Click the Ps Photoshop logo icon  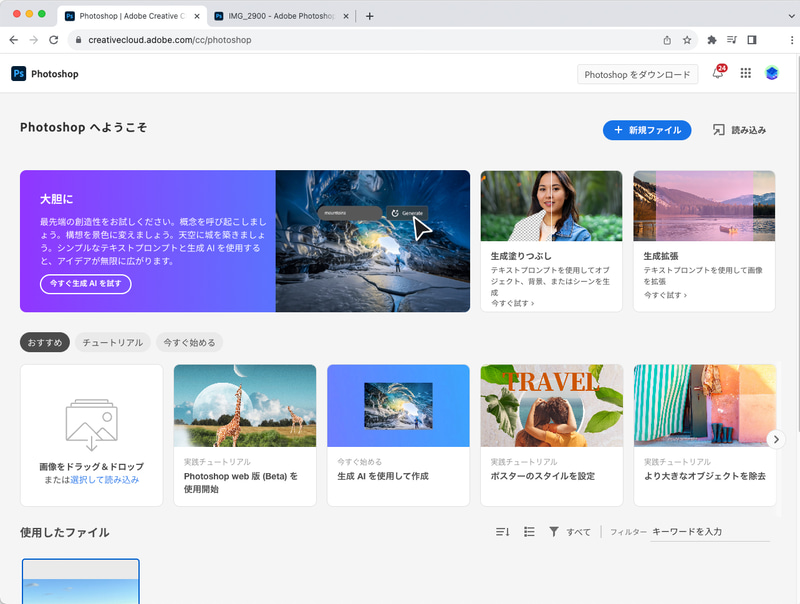pos(17,73)
